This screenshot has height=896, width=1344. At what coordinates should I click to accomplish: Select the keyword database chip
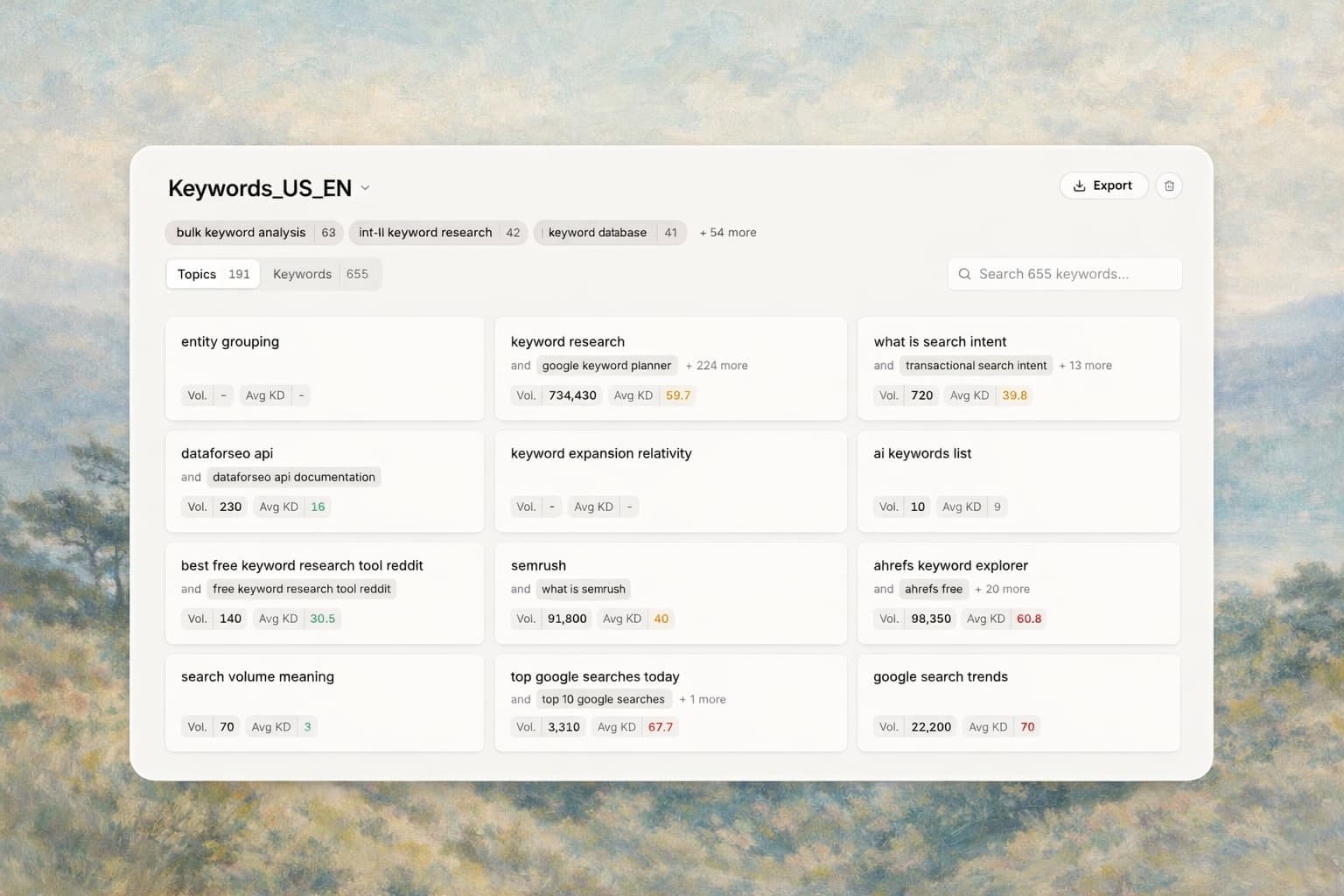point(610,233)
